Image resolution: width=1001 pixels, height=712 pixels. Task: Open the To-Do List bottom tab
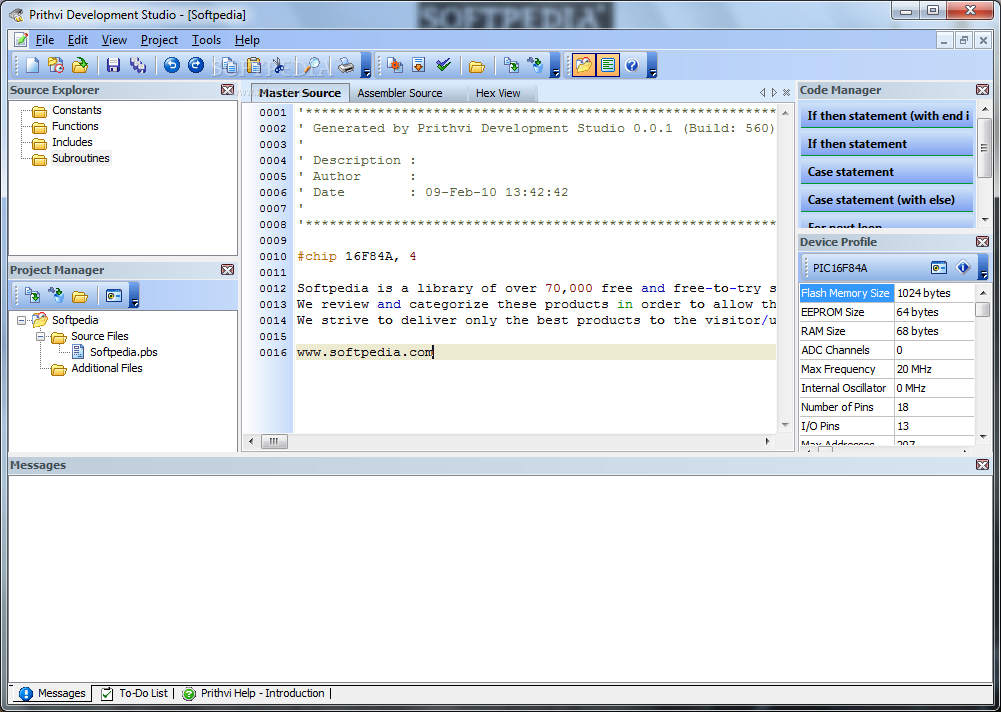[x=135, y=693]
